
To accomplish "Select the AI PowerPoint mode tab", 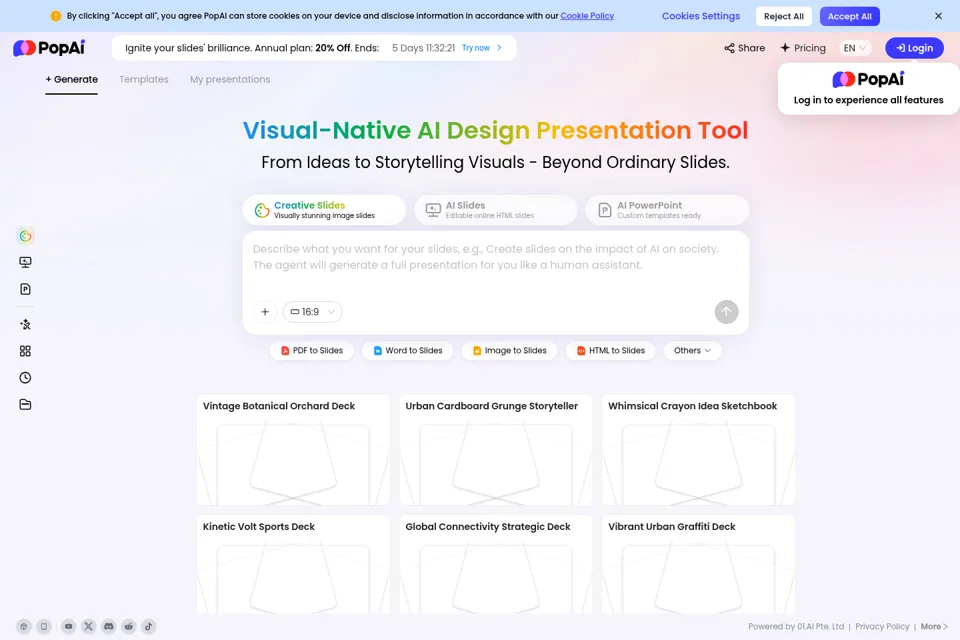I will tap(667, 210).
